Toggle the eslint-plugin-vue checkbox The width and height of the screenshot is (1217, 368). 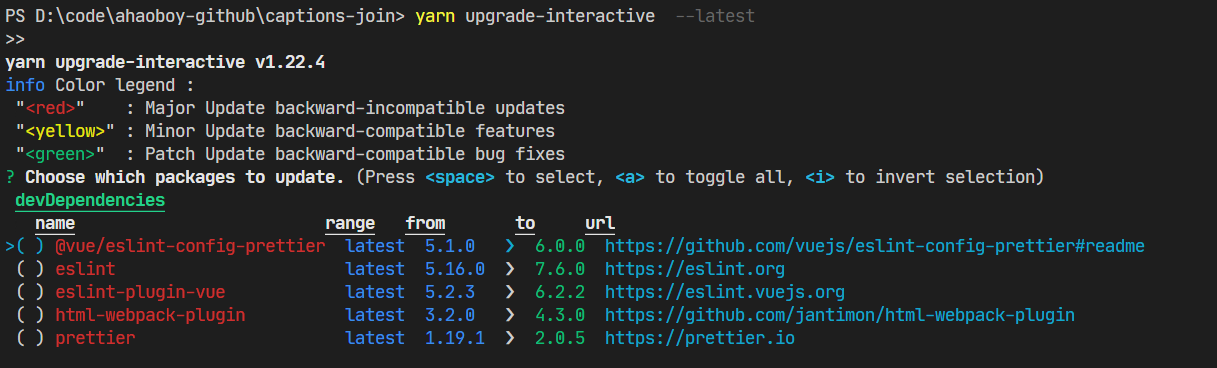30,292
